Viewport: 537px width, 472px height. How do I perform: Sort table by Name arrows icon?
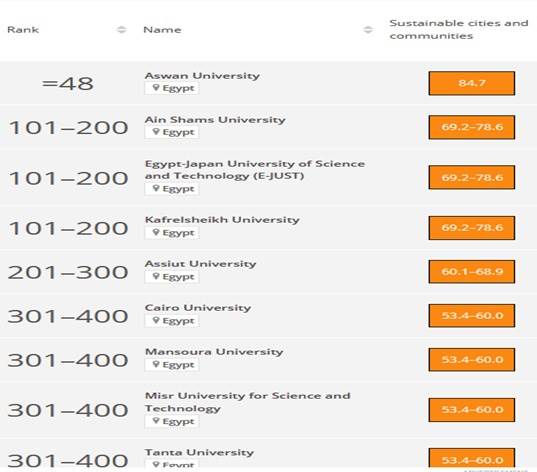pyautogui.click(x=368, y=30)
